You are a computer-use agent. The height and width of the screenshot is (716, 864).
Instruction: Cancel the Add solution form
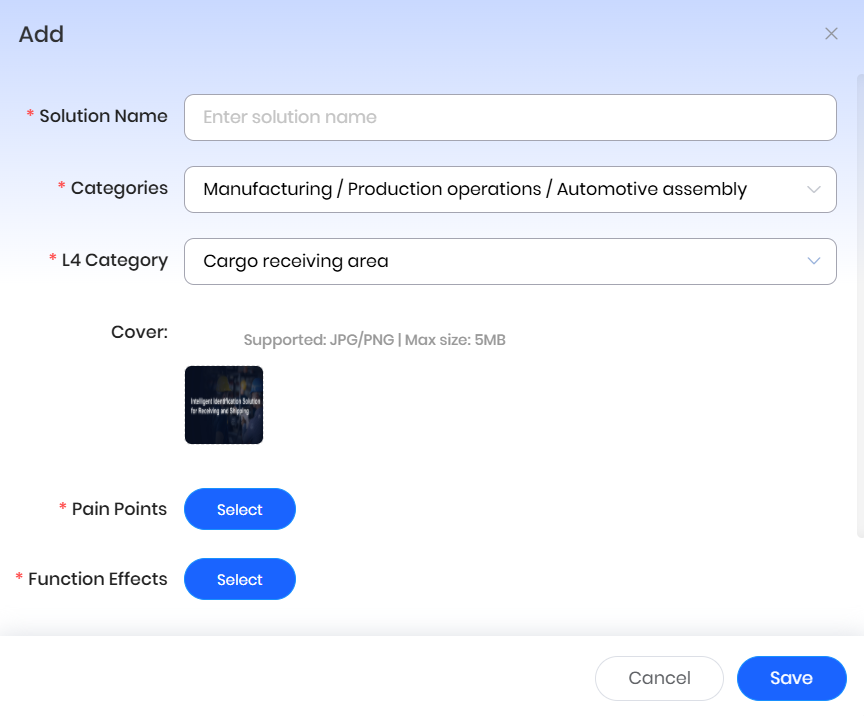click(659, 678)
